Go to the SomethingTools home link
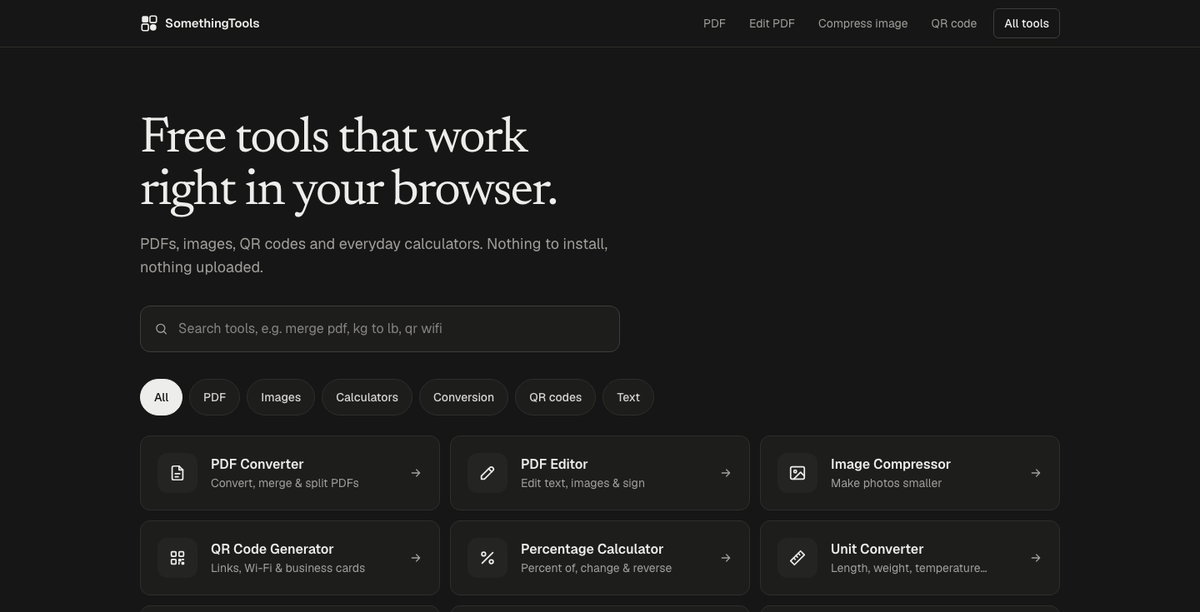This screenshot has width=1200, height=612. click(x=200, y=23)
